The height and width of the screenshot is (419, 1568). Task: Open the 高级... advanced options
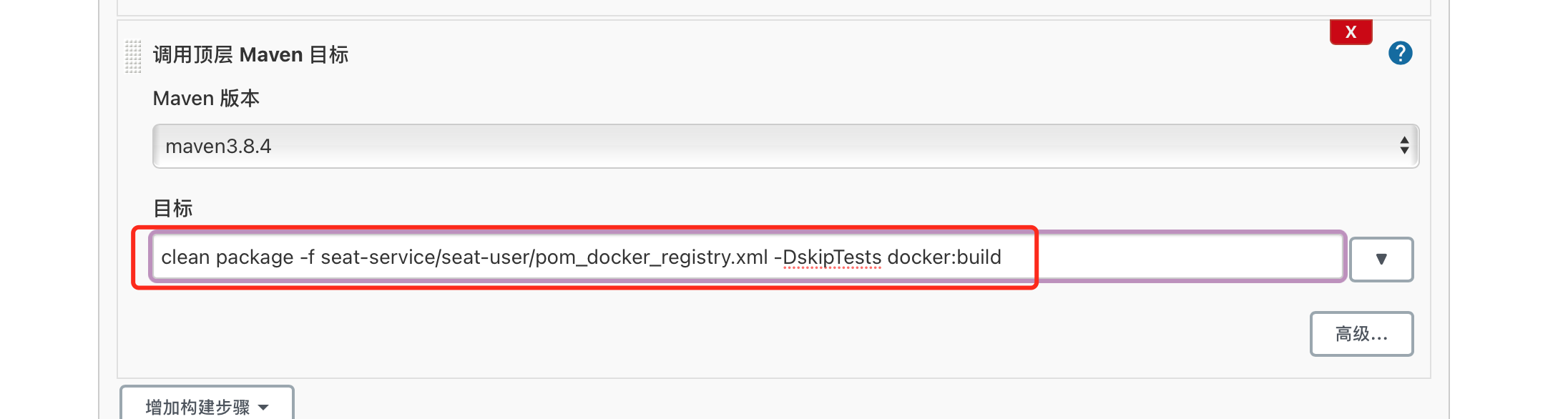(1361, 334)
